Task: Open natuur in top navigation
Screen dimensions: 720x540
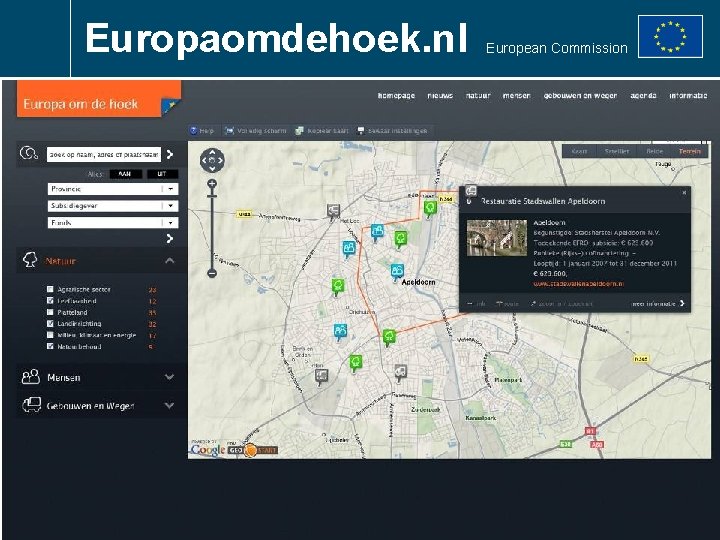Action: pos(478,96)
